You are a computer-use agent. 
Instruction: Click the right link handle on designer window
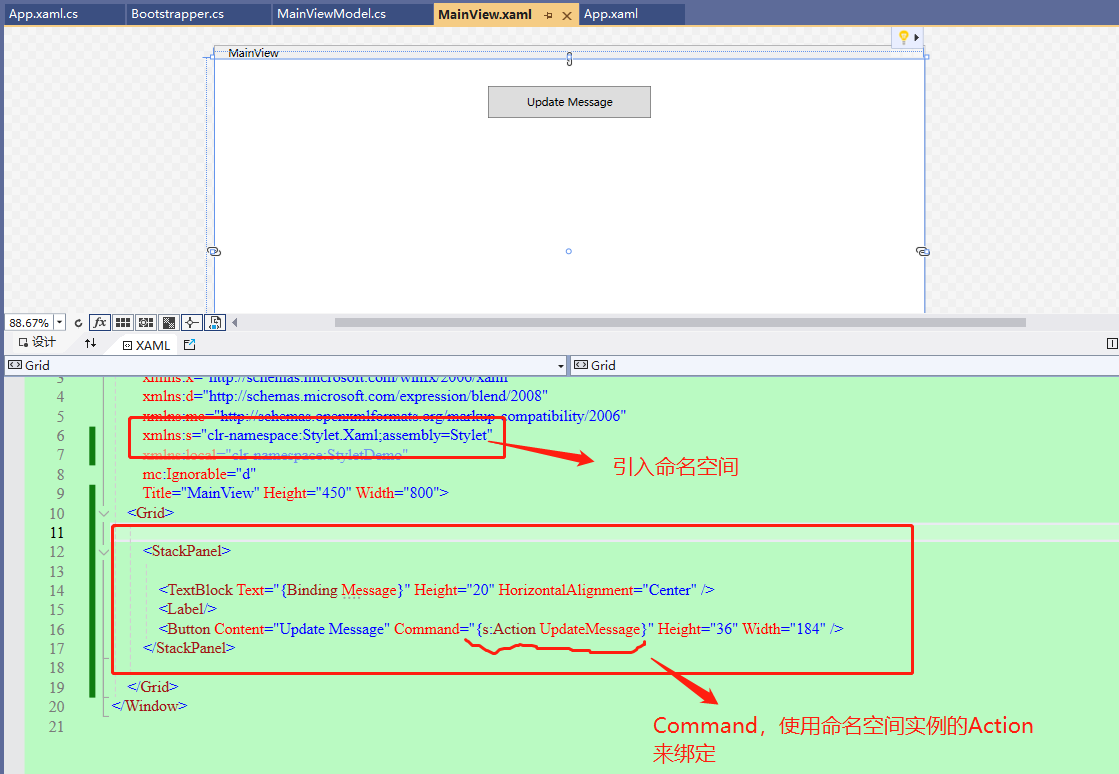click(923, 252)
